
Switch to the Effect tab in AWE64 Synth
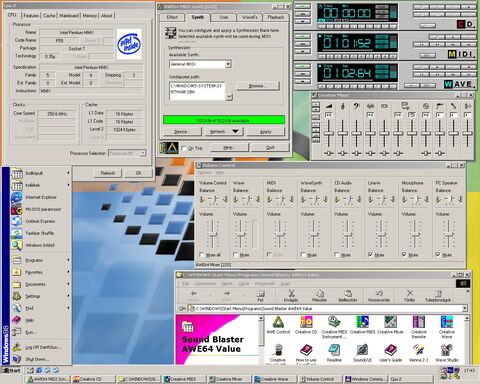click(172, 17)
